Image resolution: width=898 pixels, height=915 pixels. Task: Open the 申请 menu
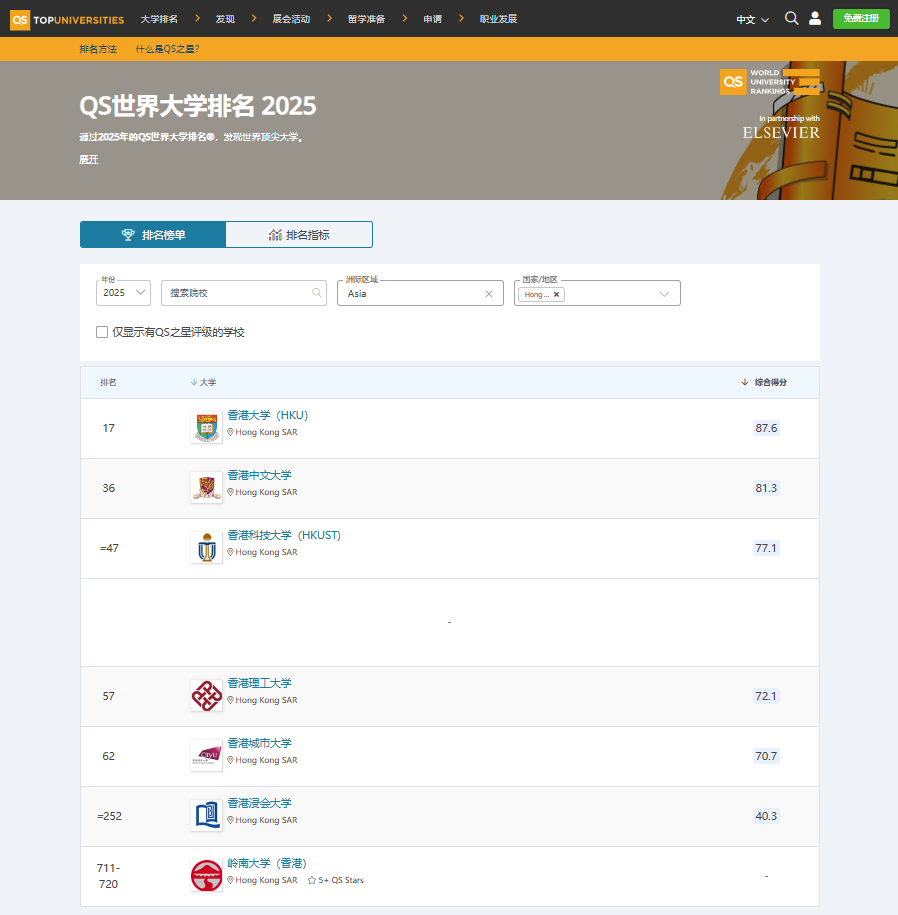tap(432, 19)
